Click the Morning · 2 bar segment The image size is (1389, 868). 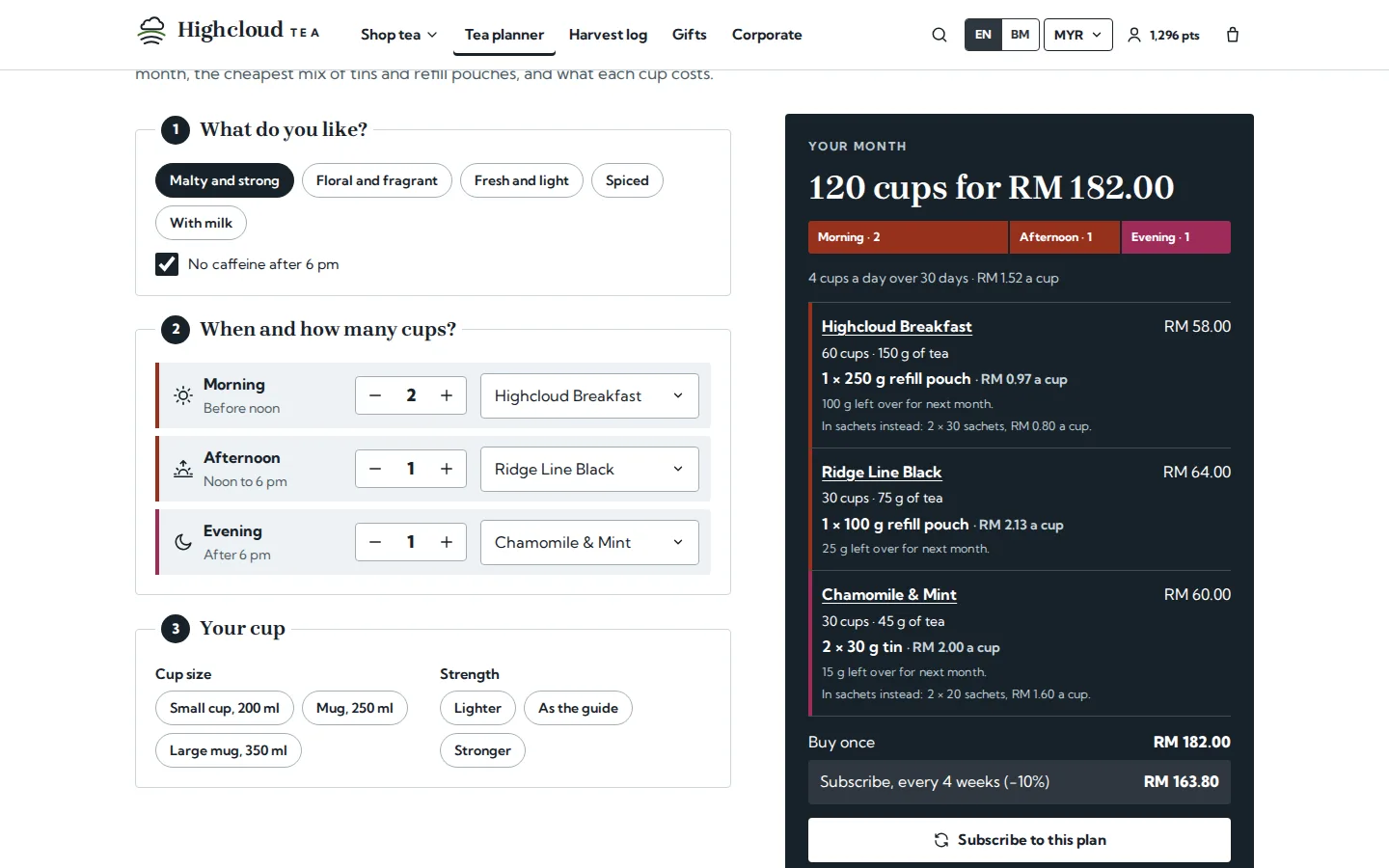pos(908,237)
